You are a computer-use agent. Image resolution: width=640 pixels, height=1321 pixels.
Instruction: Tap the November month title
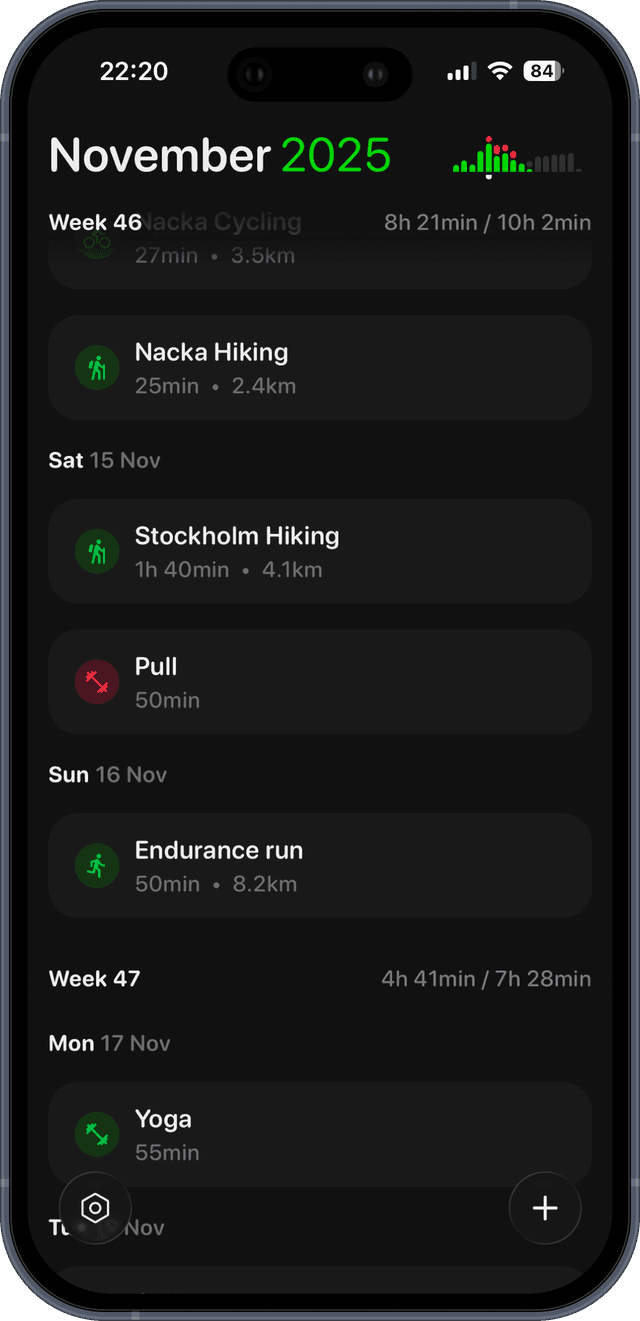coord(160,156)
